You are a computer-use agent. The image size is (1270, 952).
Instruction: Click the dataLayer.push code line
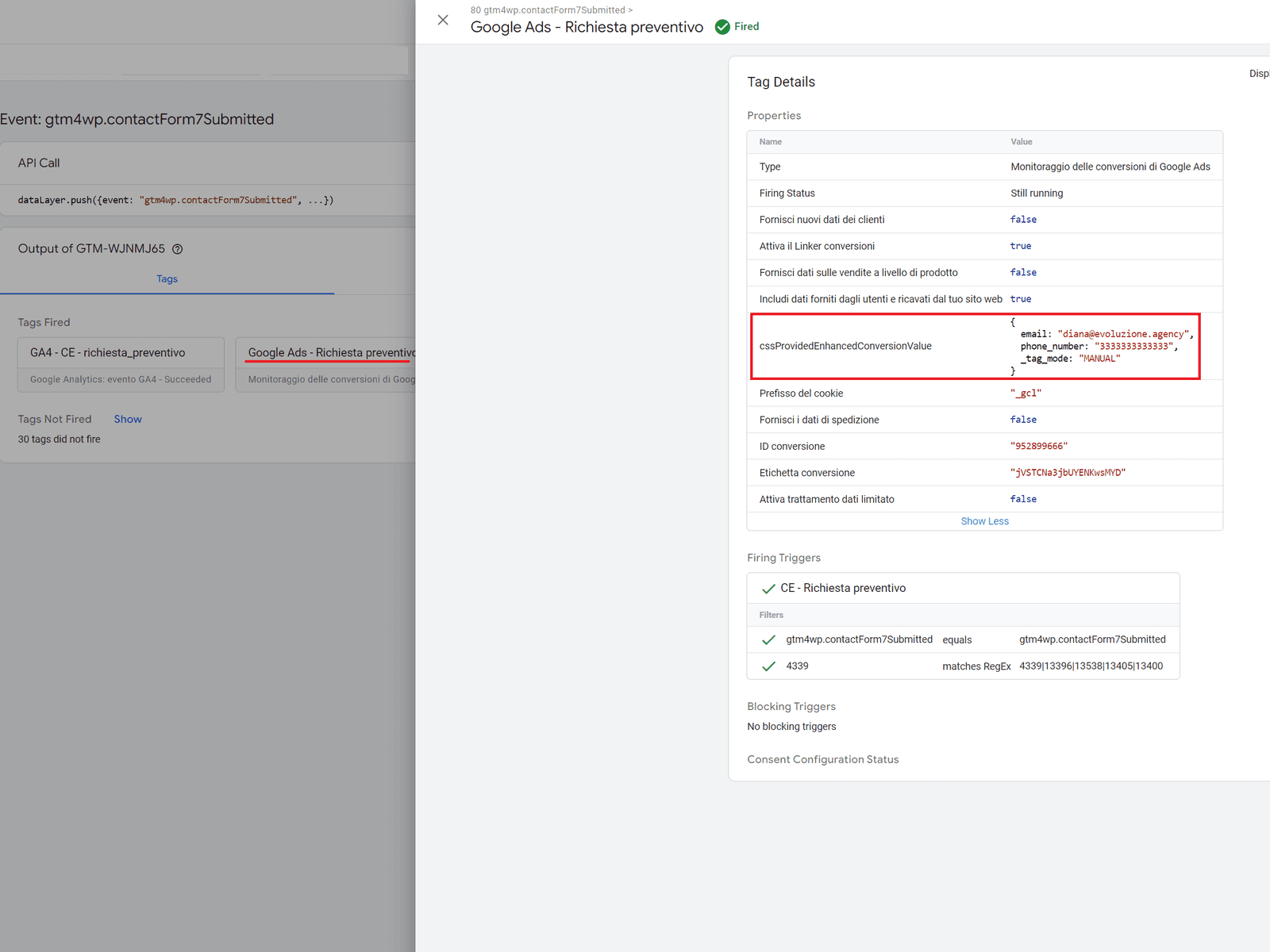coord(175,201)
